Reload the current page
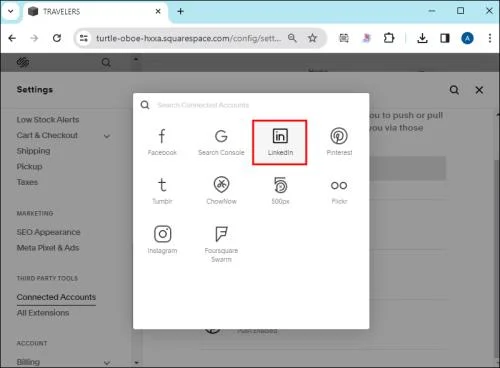The height and width of the screenshot is (368, 500). coord(57,38)
